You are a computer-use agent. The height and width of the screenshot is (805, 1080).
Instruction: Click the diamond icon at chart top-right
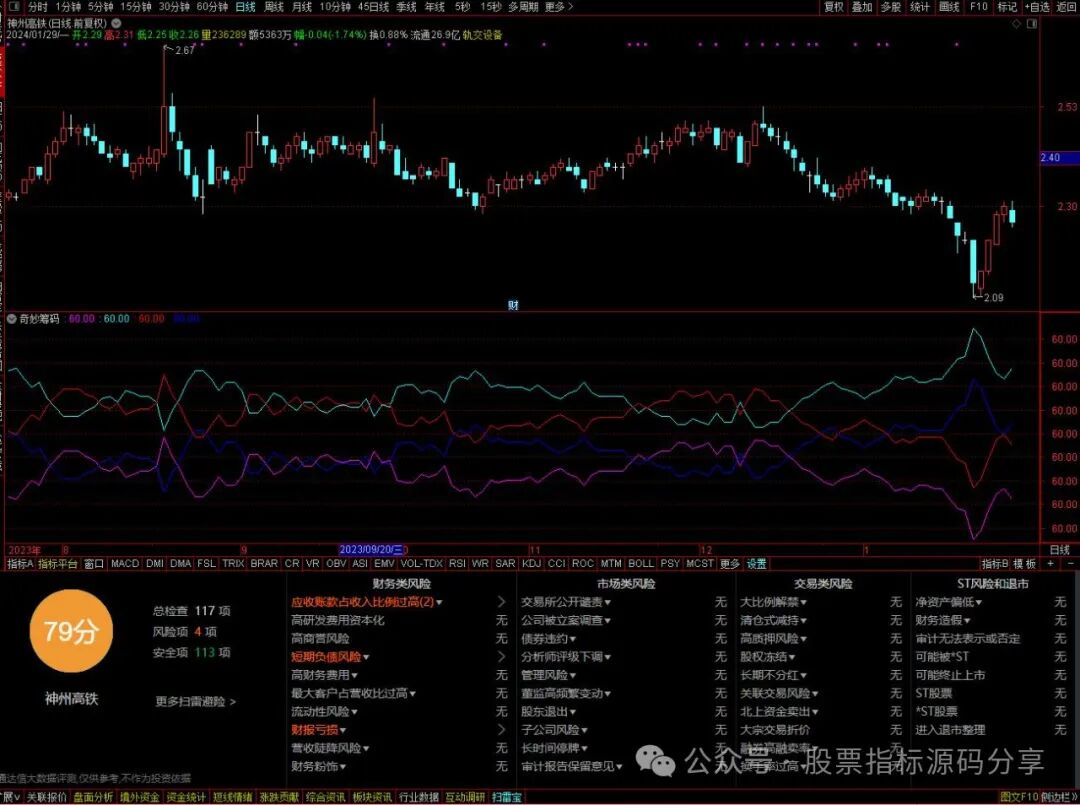1017,23
